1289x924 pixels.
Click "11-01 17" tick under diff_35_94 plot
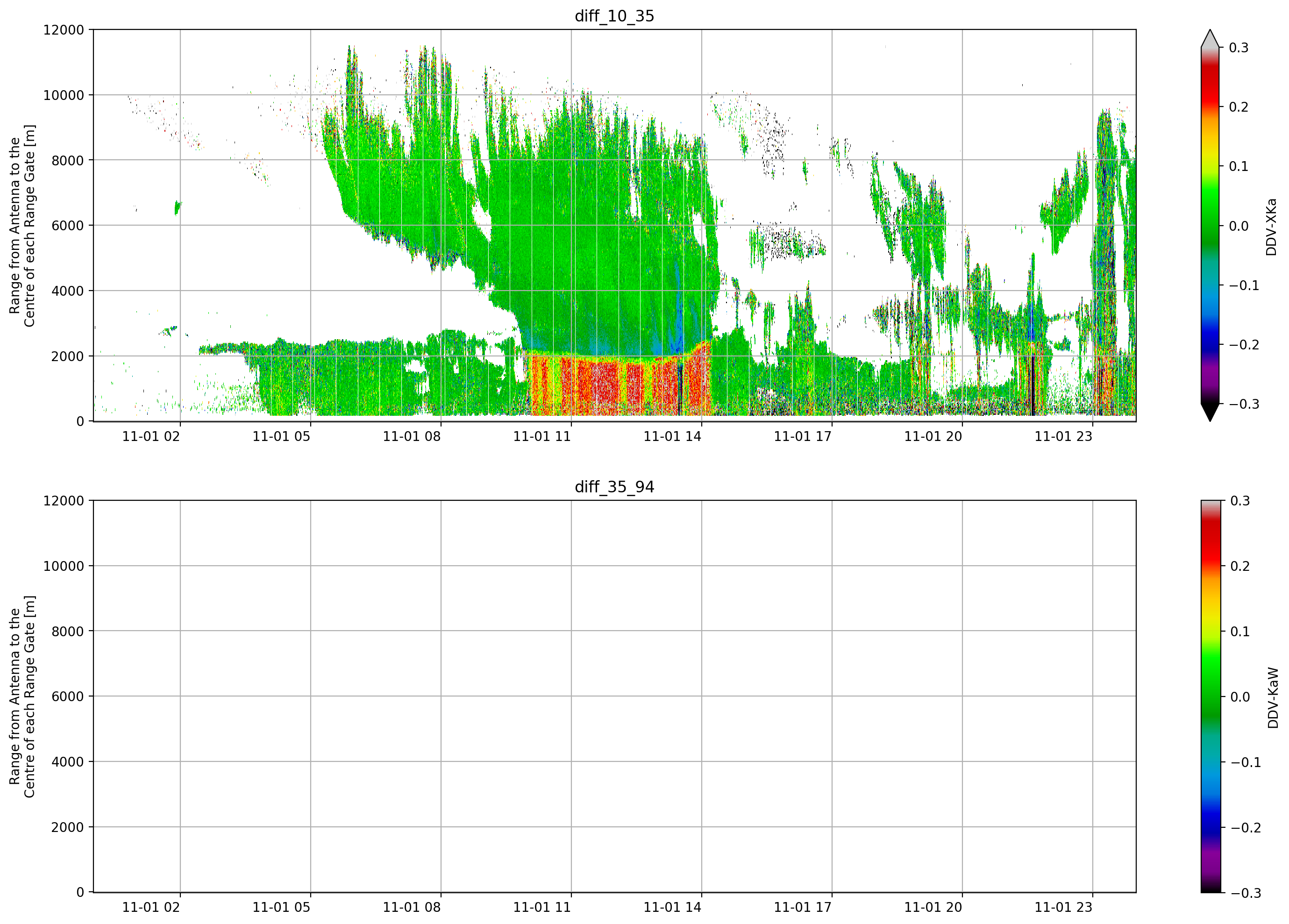803,908
